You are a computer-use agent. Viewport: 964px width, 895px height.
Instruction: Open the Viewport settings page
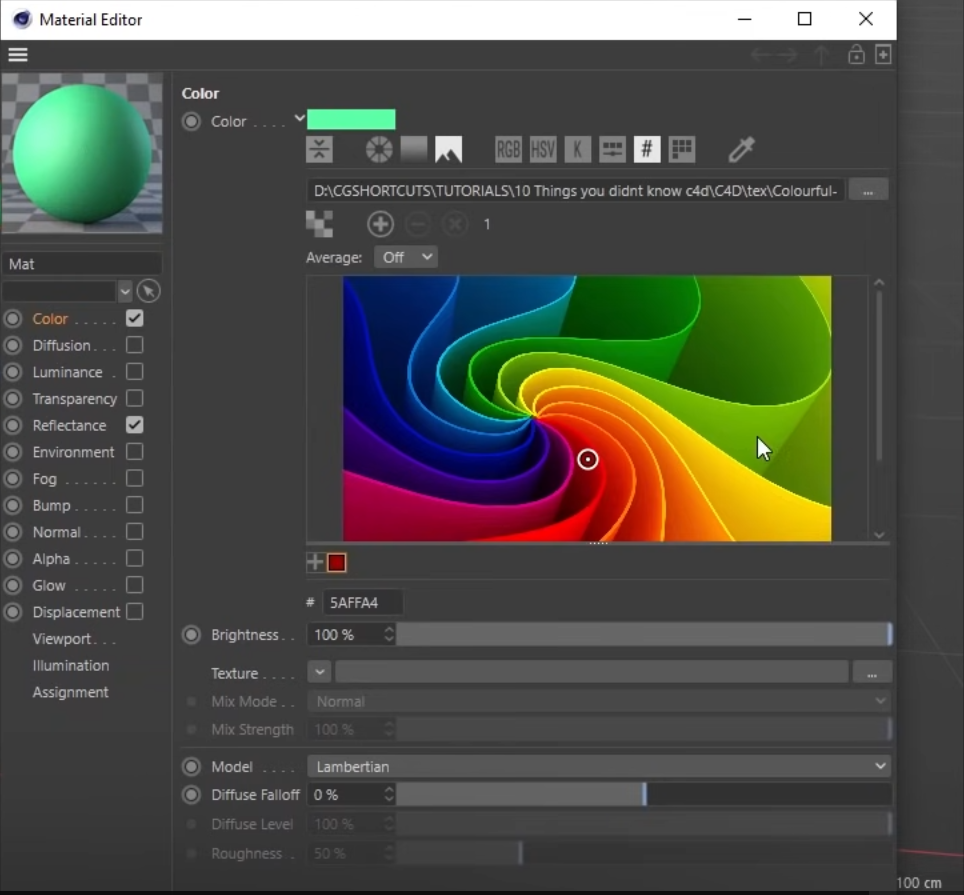point(73,639)
